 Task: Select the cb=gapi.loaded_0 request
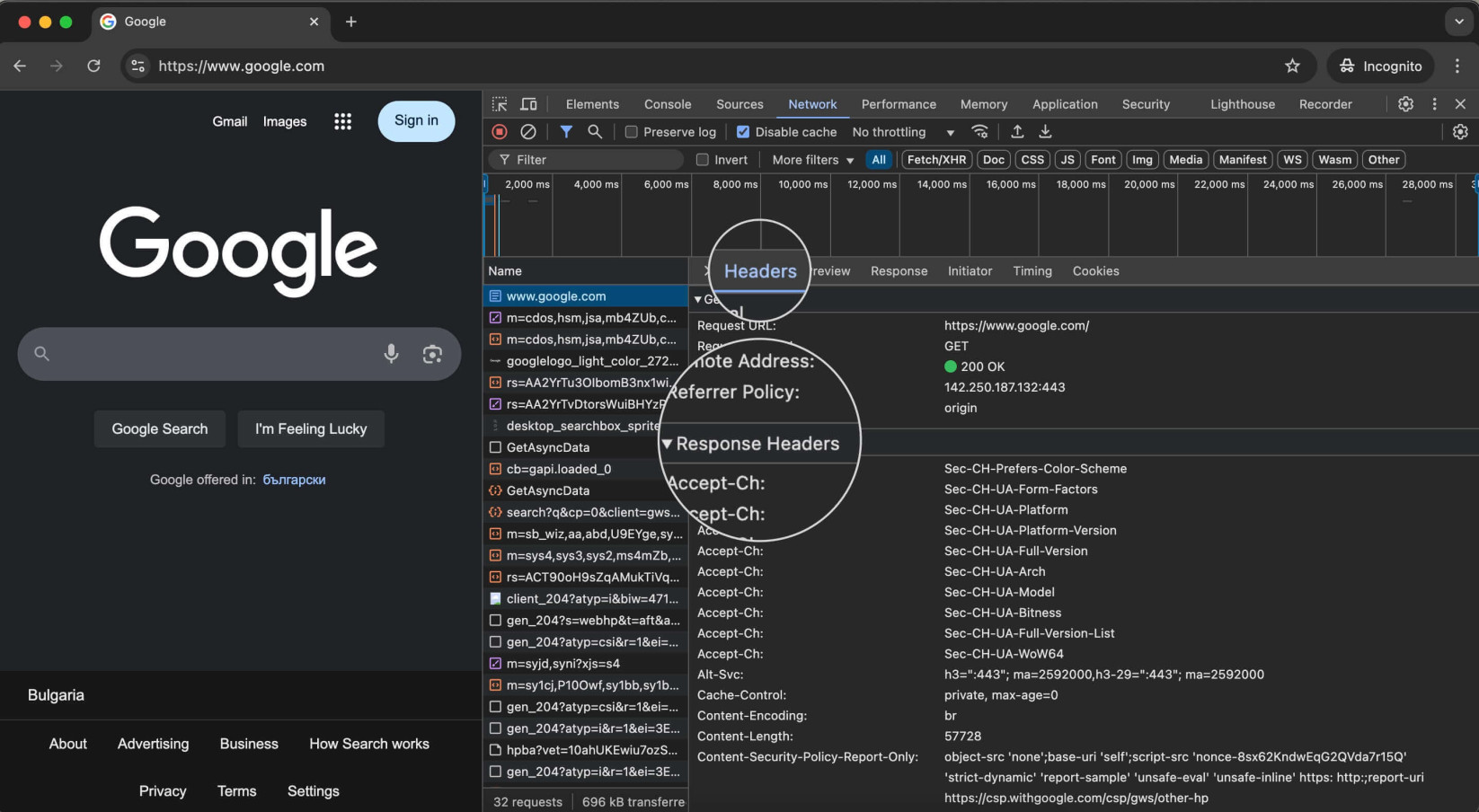click(x=586, y=469)
